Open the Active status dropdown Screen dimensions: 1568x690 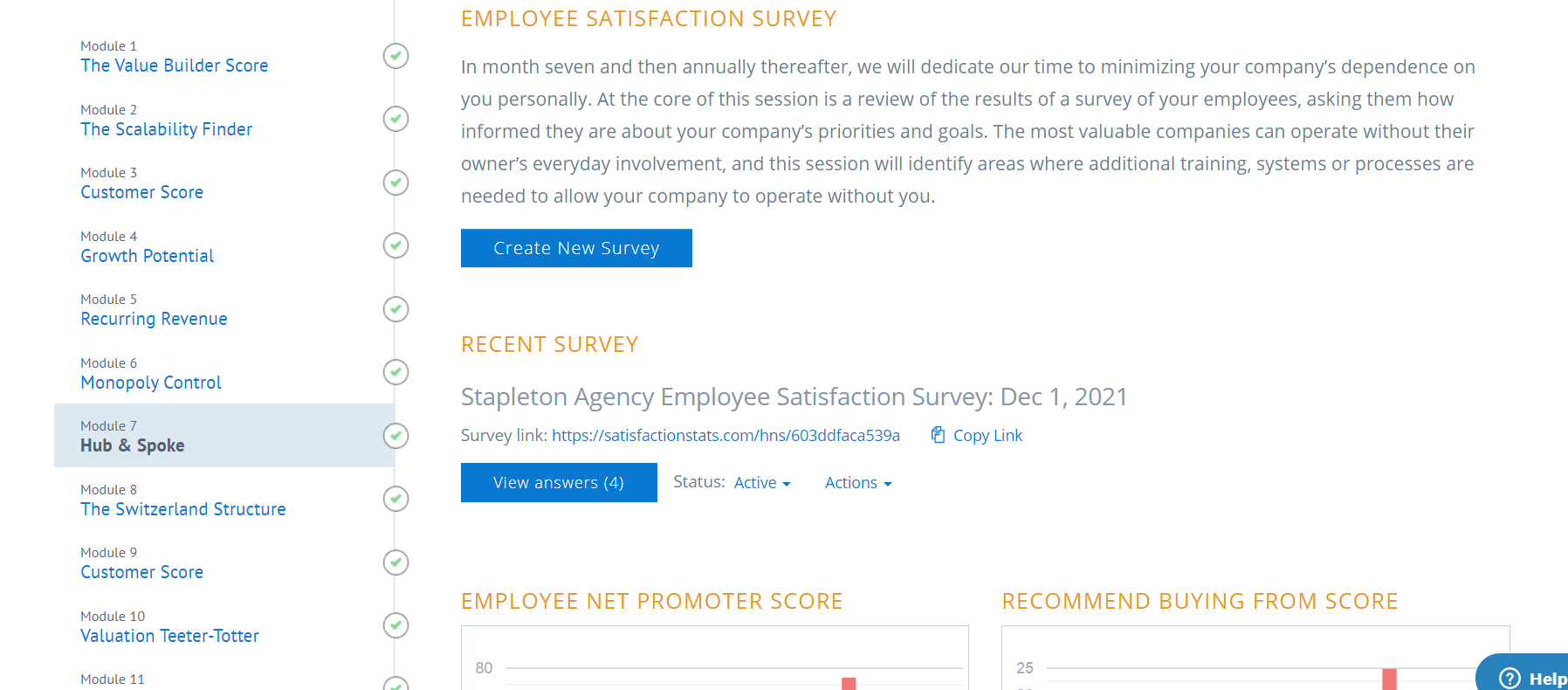tap(762, 483)
